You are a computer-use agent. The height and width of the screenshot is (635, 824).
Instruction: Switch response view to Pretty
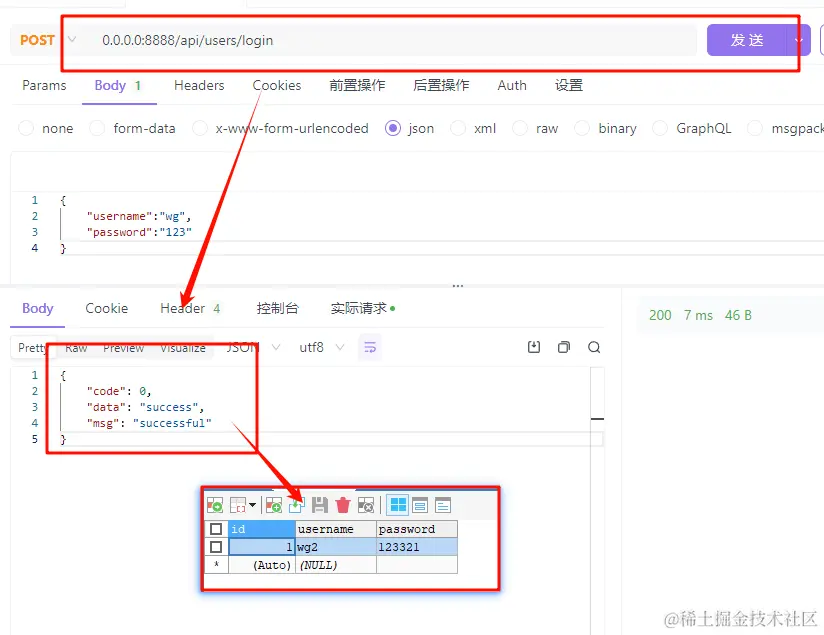tap(33, 347)
